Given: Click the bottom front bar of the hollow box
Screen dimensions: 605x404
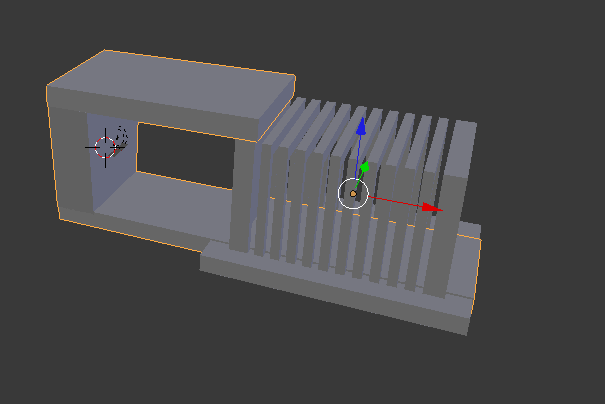Looking at the screenshot, I should coord(131,228).
